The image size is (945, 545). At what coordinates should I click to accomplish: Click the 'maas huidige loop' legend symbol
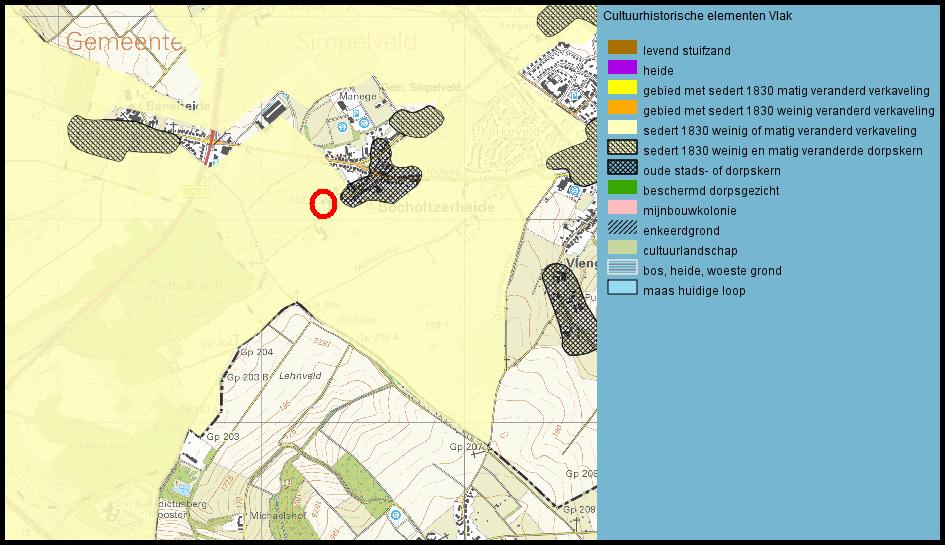(x=622, y=288)
